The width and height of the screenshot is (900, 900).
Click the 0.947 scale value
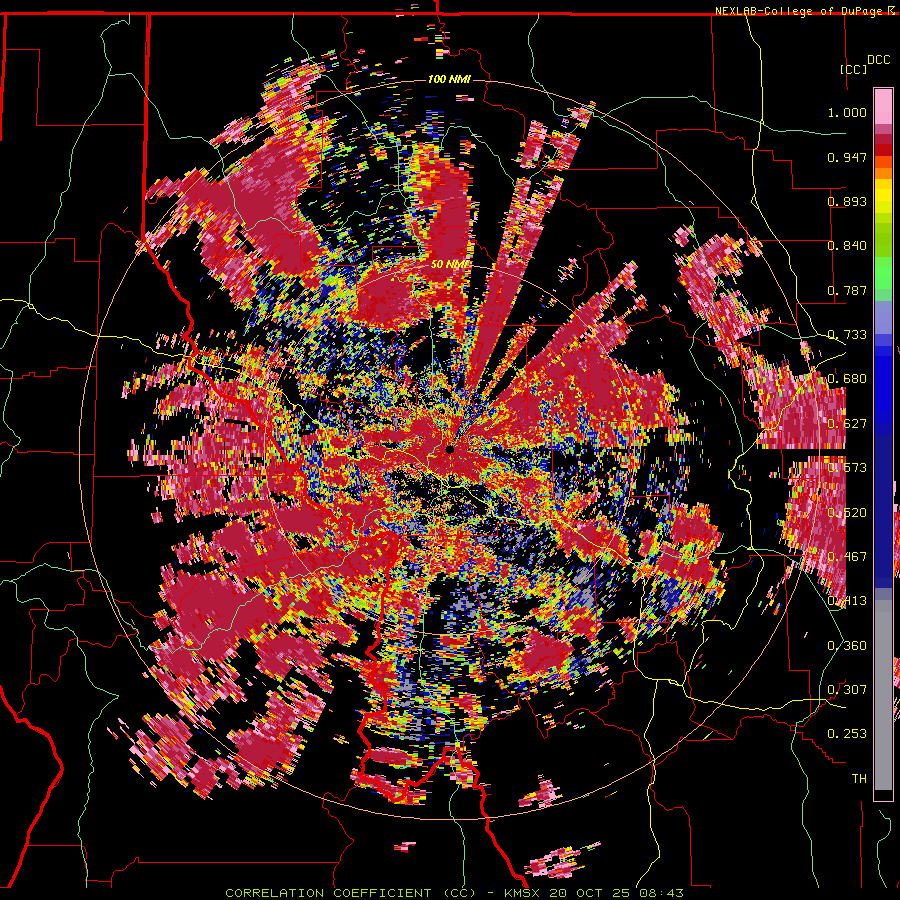tap(847, 157)
